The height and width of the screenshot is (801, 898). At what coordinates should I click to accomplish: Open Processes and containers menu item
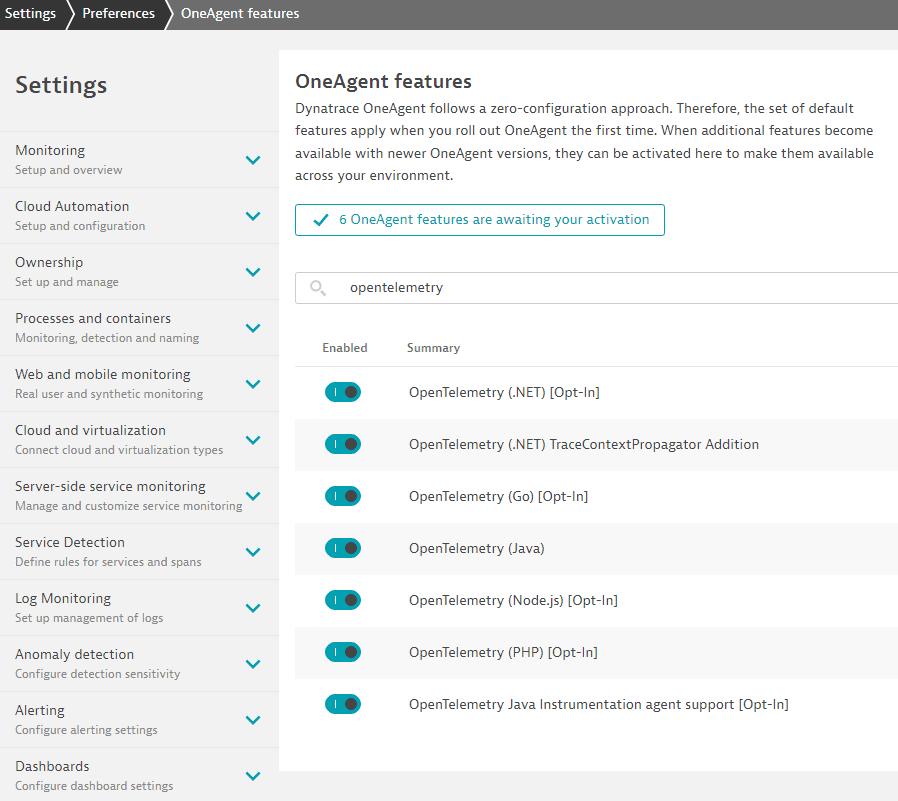coord(139,328)
